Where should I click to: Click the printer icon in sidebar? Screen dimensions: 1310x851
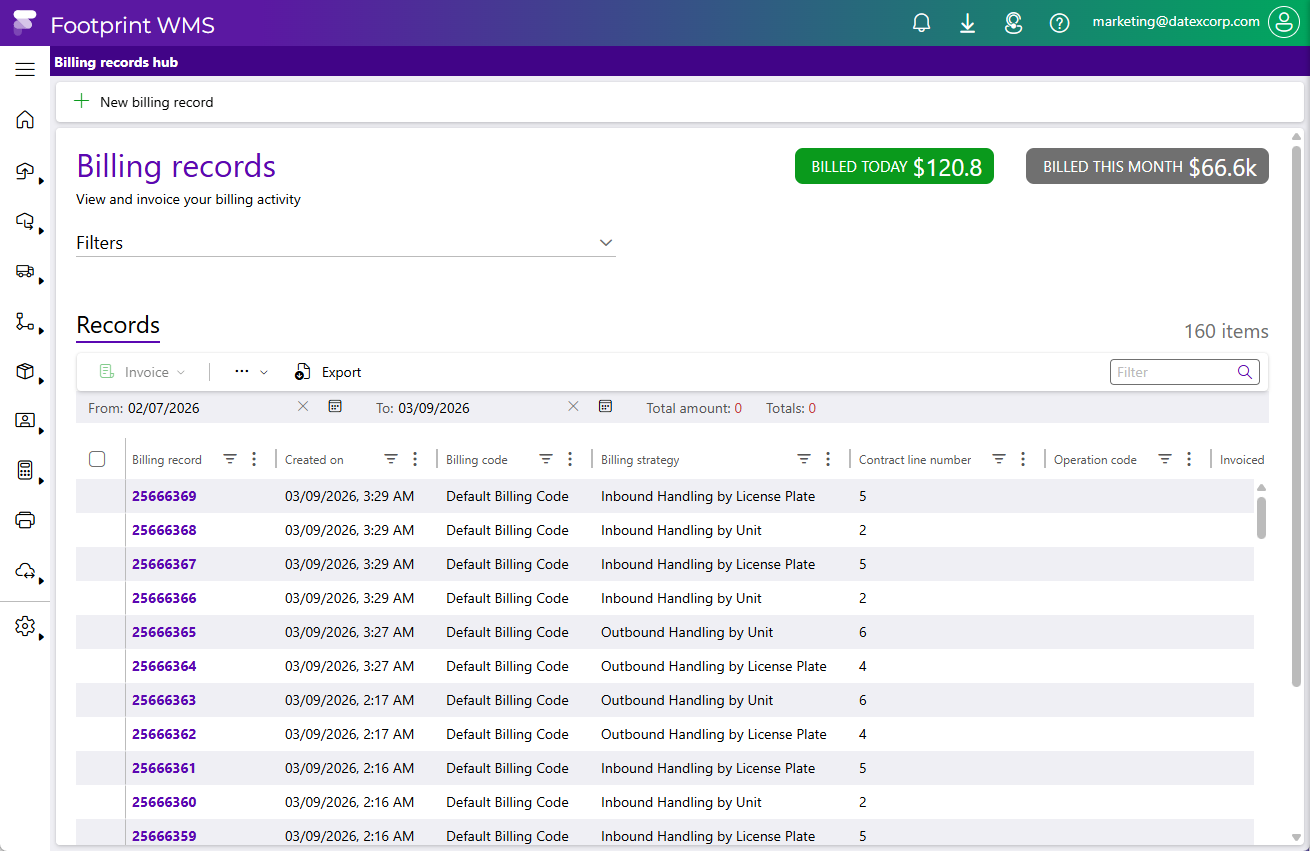click(25, 520)
